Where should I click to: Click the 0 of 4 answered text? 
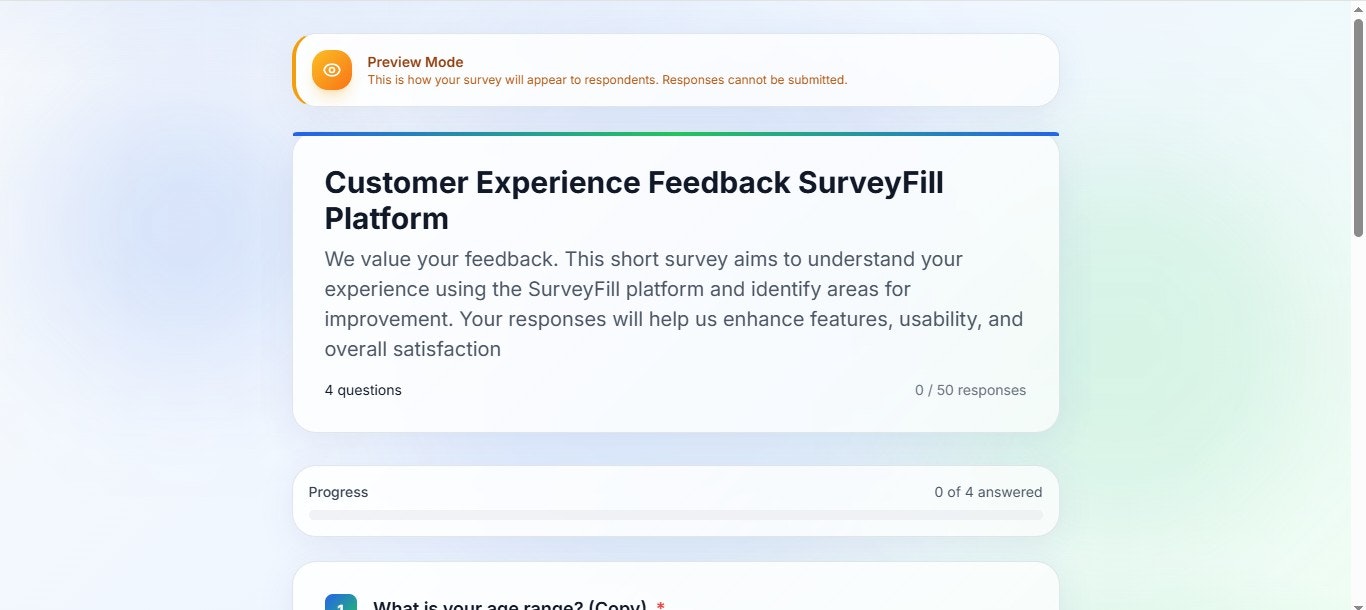[988, 492]
